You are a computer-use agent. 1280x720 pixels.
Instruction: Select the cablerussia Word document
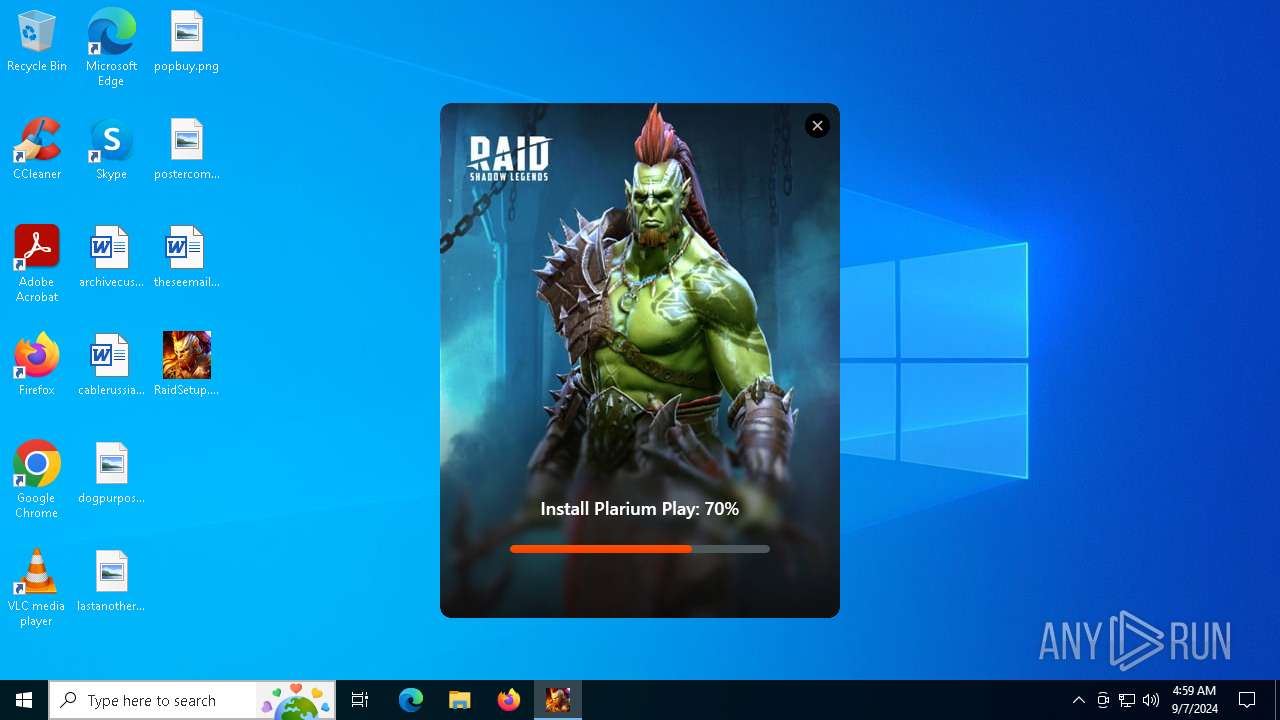[x=111, y=366]
